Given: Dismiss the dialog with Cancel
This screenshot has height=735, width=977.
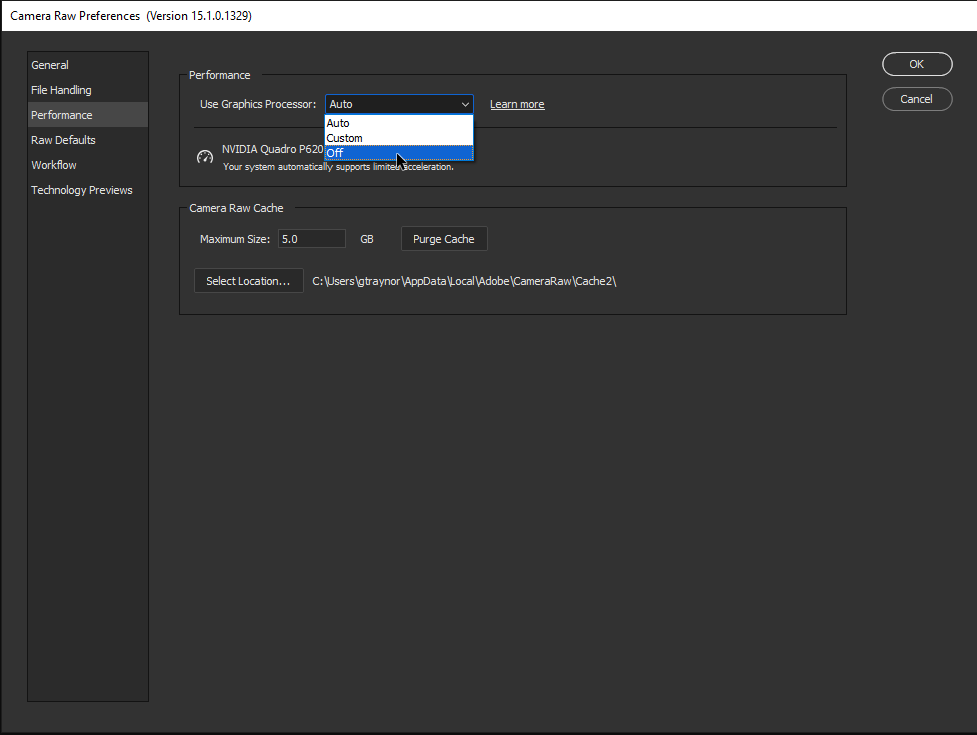Looking at the screenshot, I should 916,98.
